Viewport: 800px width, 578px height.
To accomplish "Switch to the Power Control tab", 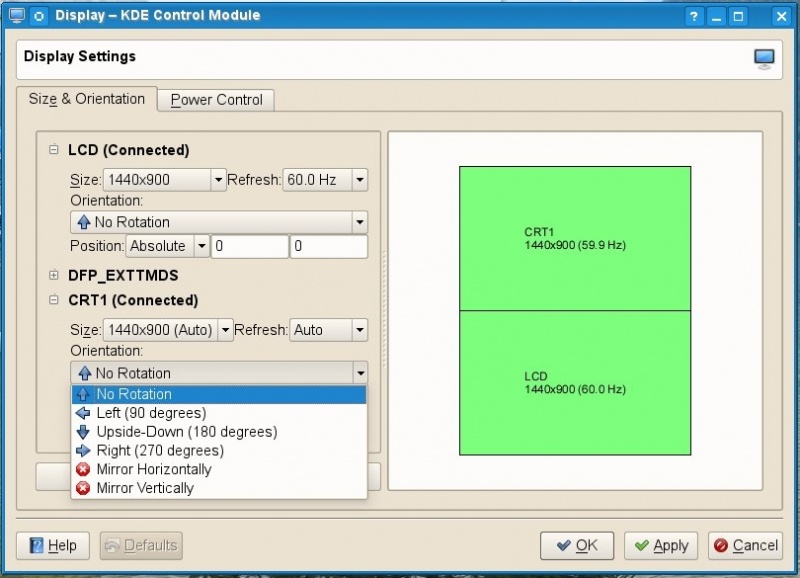I will [x=216, y=100].
